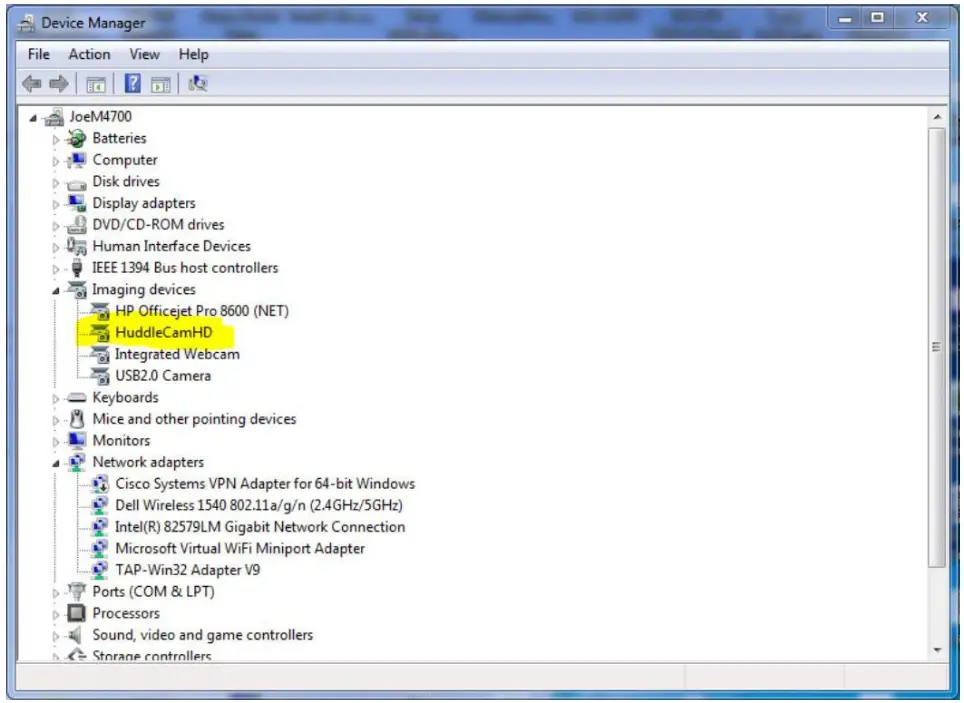Collapse the Imaging devices node
This screenshot has width=964, height=703.
[x=57, y=289]
